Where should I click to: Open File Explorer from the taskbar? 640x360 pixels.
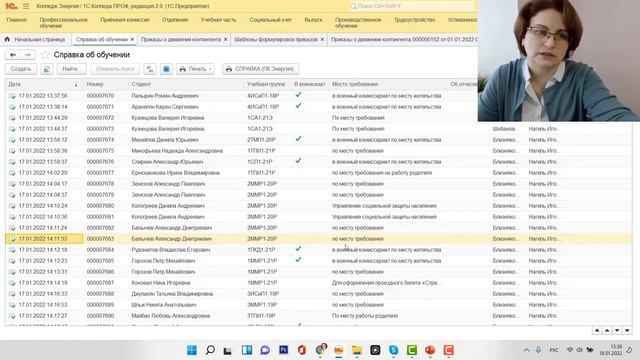pos(357,350)
